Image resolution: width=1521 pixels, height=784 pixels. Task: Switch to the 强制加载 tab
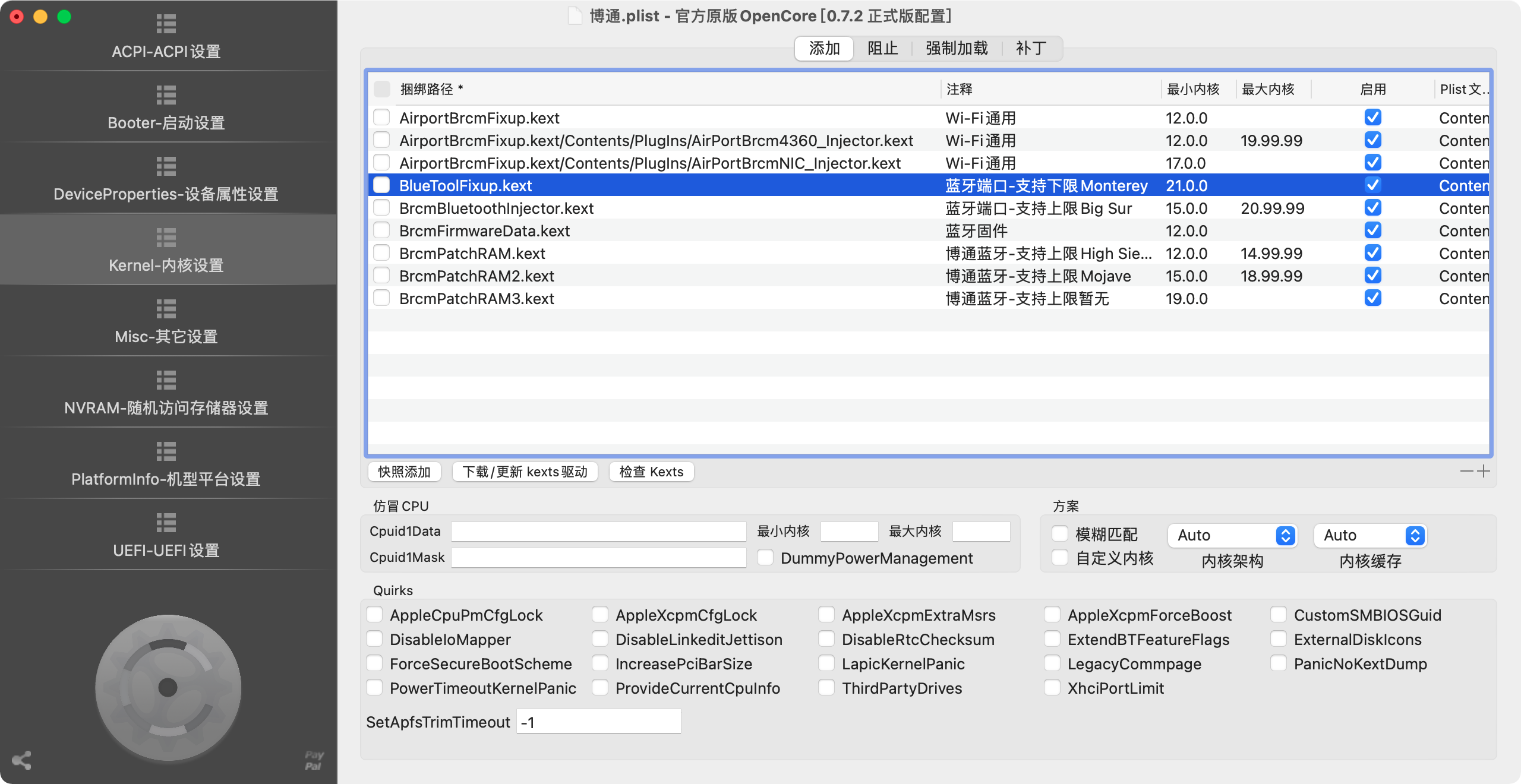pyautogui.click(x=957, y=48)
